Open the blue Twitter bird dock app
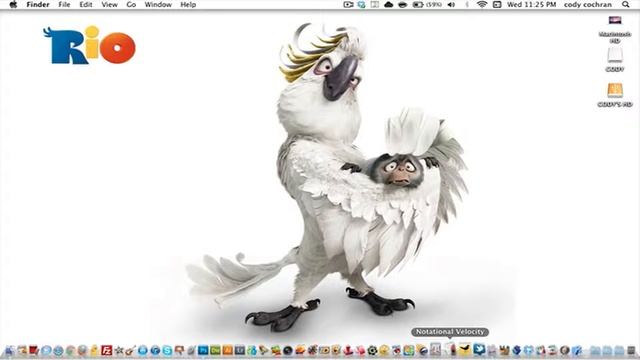640x360 pixels. pos(479,349)
